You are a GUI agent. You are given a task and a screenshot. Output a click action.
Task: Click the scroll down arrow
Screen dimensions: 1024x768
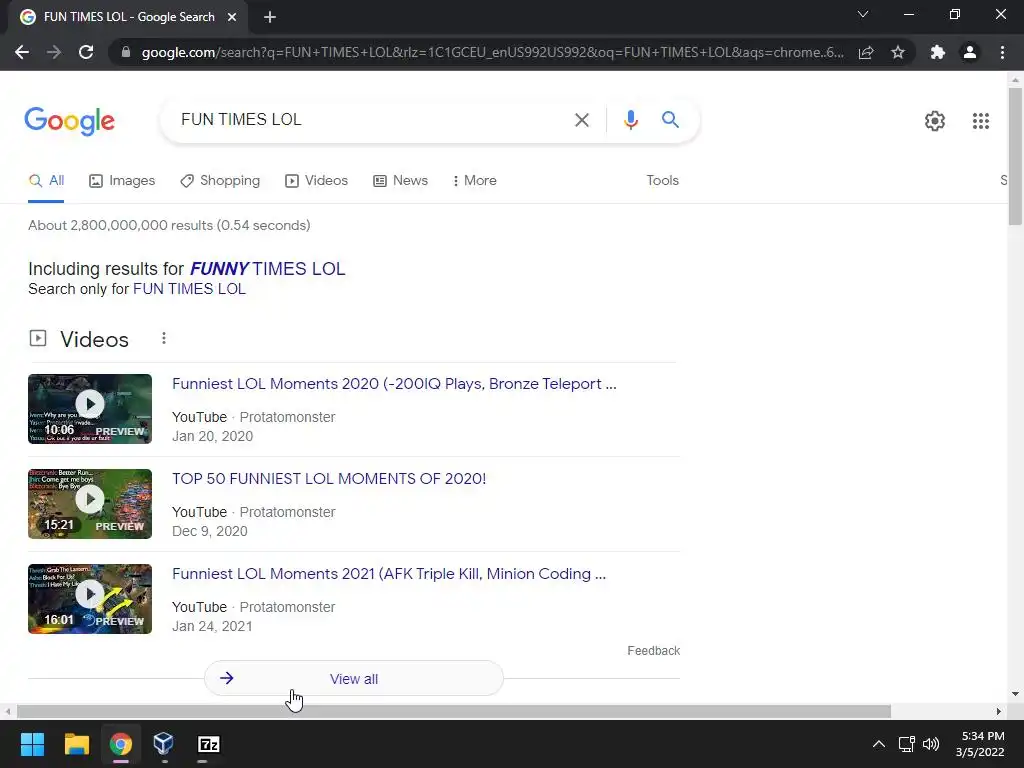(x=1015, y=694)
